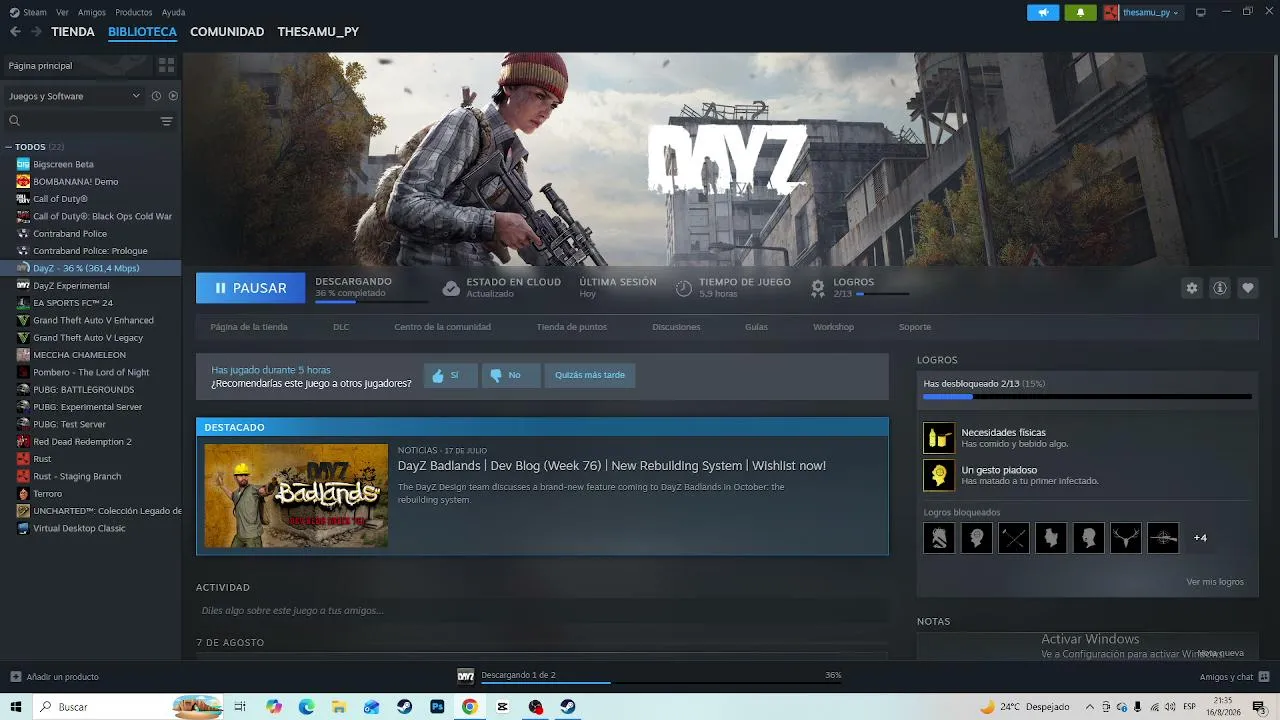Add DayZ to favorites heart
This screenshot has height=720, width=1280.
point(1248,288)
